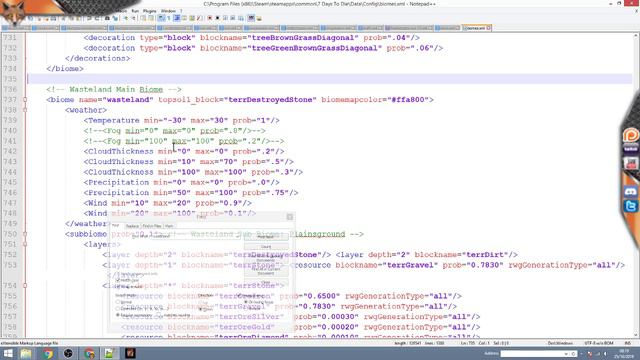640x360 pixels.
Task: Select Regular expression search mode radio
Action: tap(118, 315)
